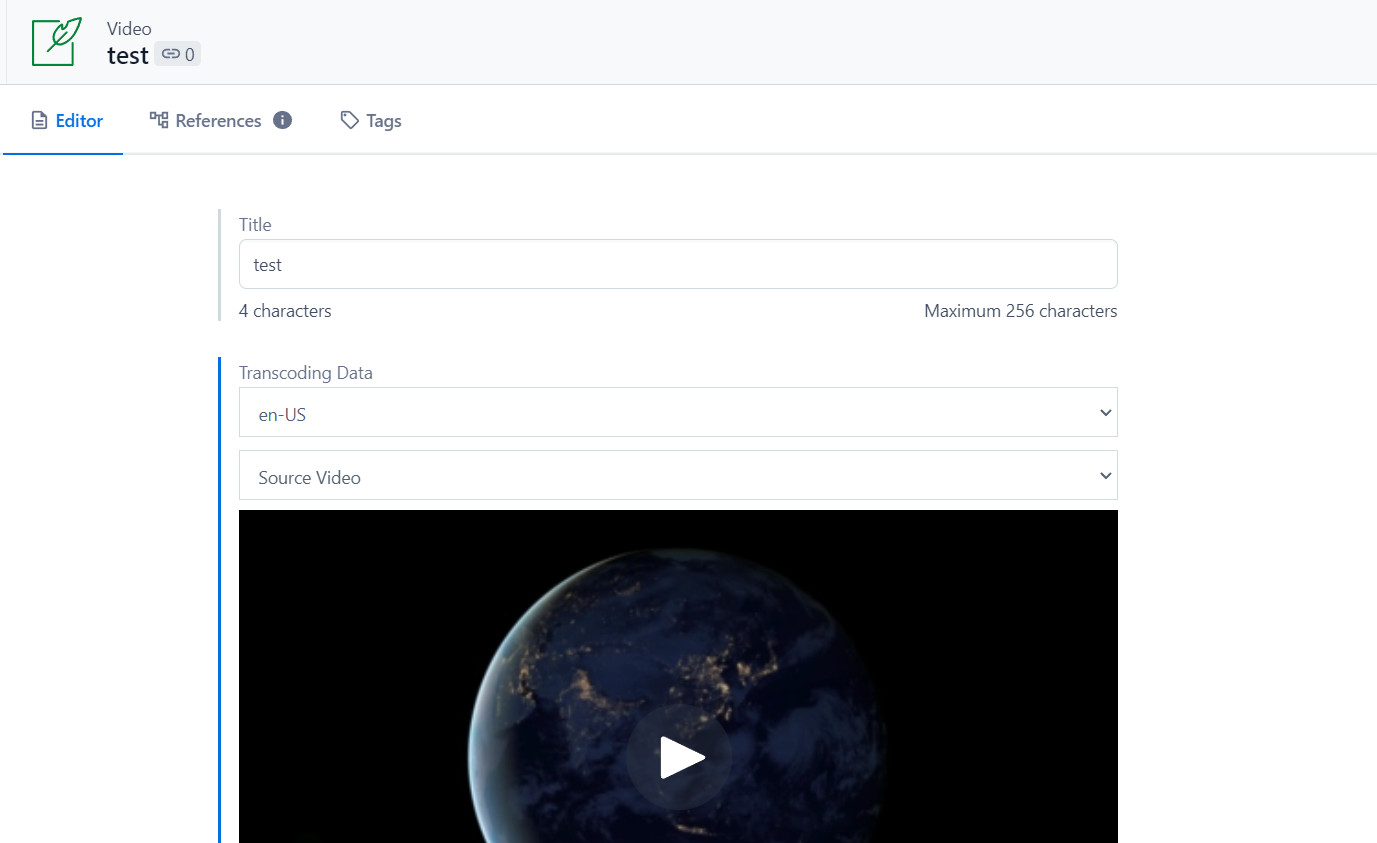Click the 'Maximum 256 characters' text

coord(1021,311)
